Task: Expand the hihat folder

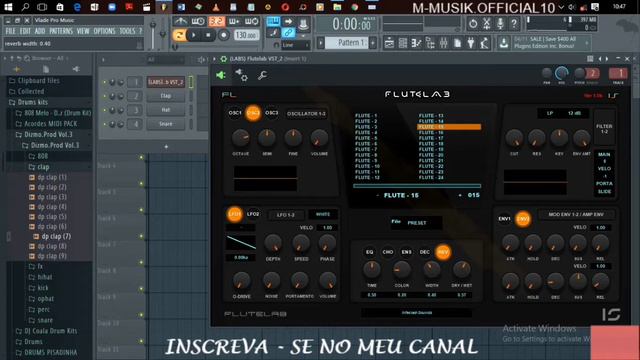Action: pos(40,277)
